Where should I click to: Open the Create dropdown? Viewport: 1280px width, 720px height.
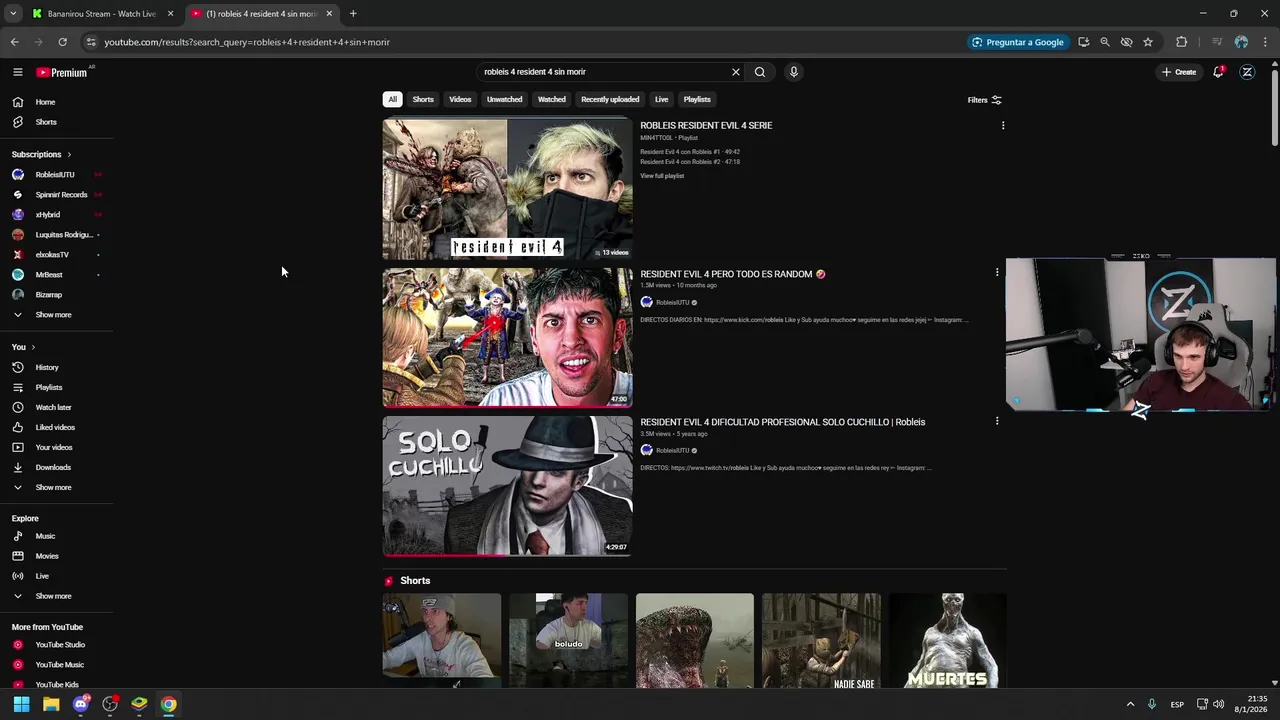(x=1179, y=72)
